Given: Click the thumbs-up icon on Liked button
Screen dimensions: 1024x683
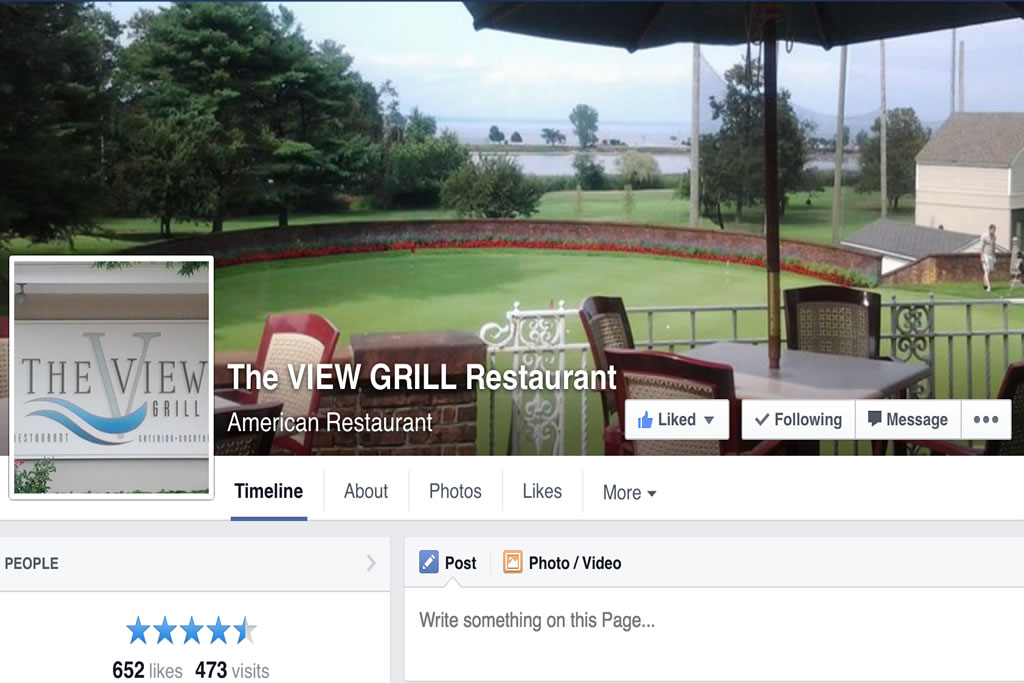Looking at the screenshot, I should pyautogui.click(x=645, y=420).
